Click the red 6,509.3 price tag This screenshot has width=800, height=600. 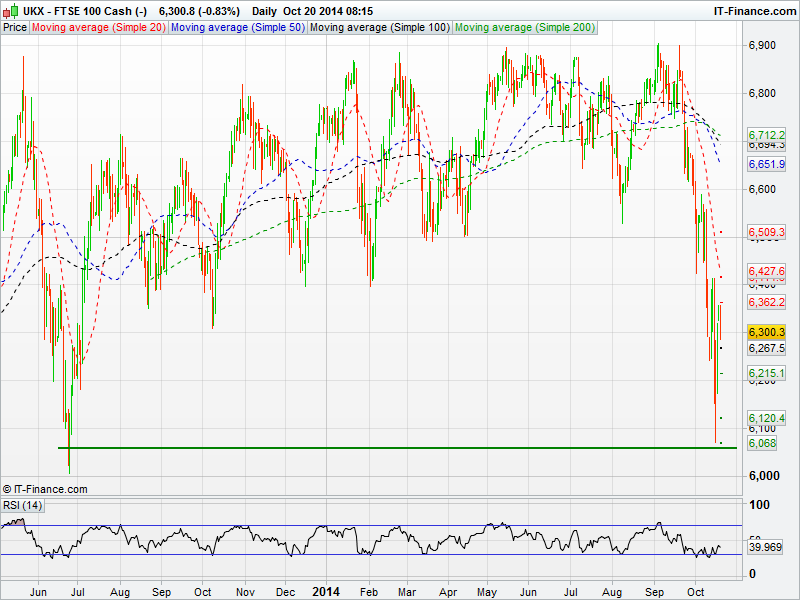click(767, 232)
